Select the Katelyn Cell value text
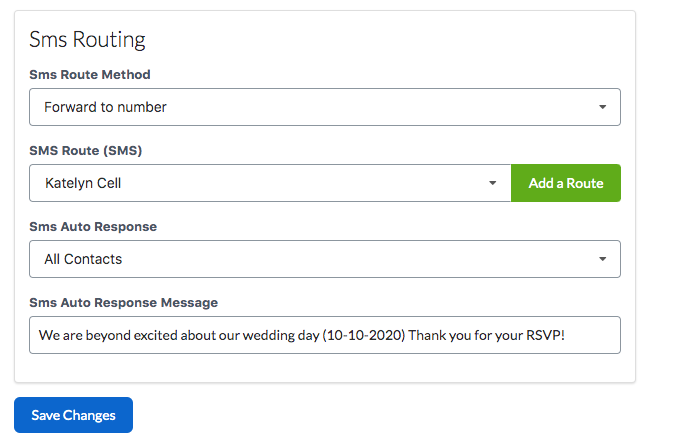 (89, 183)
